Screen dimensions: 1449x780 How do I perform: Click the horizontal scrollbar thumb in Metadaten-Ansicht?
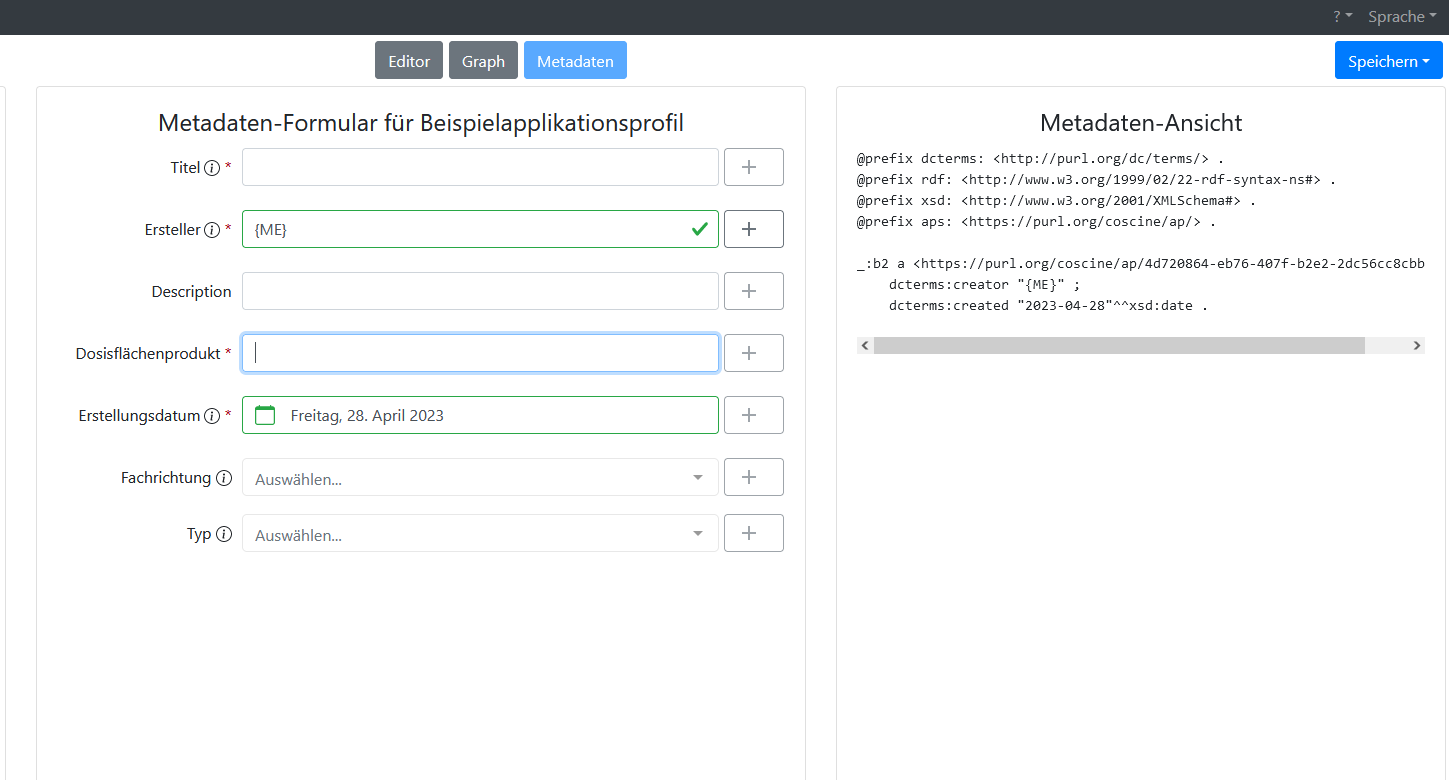1119,345
